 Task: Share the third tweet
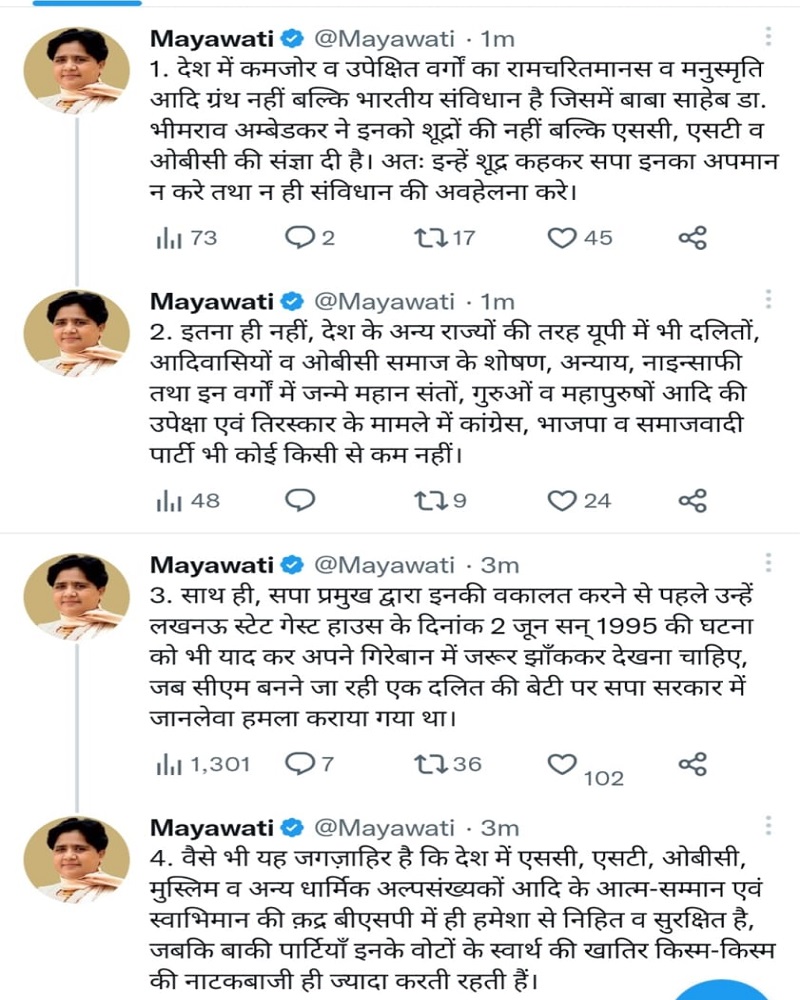pos(693,764)
